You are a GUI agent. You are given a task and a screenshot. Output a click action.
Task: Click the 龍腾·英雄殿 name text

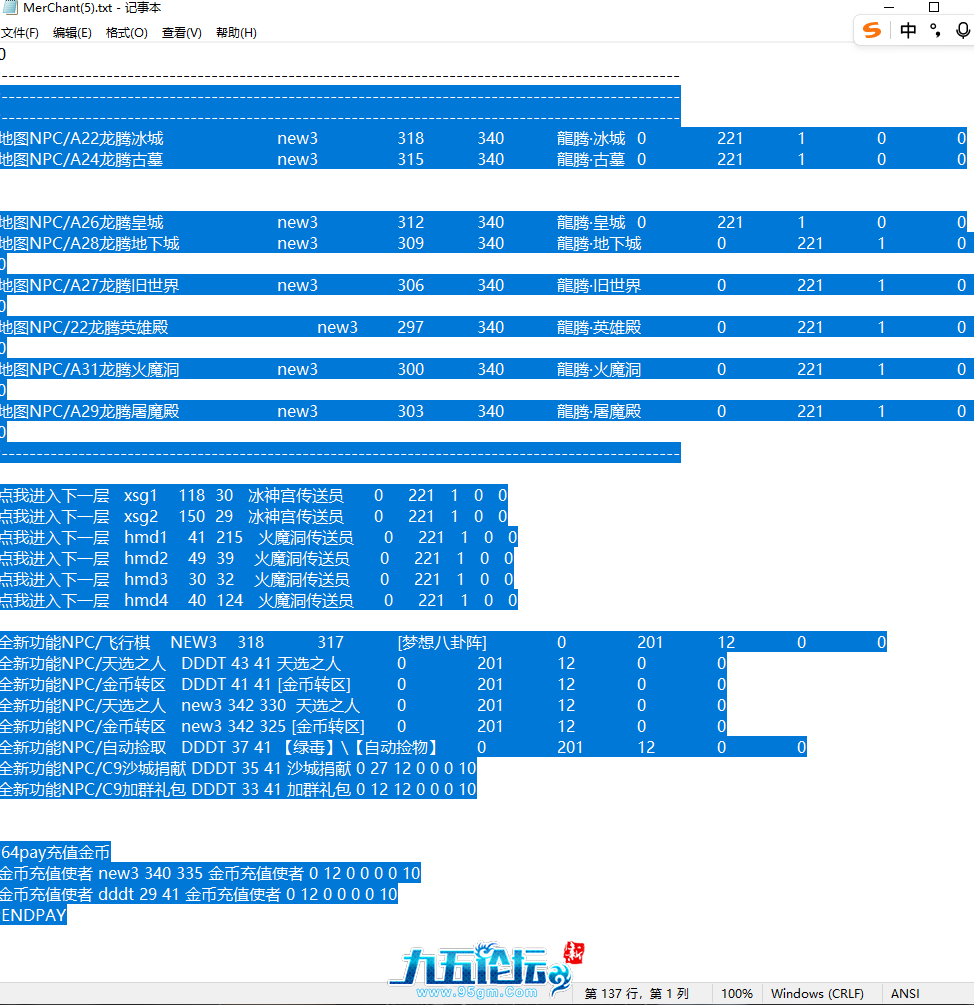click(599, 327)
